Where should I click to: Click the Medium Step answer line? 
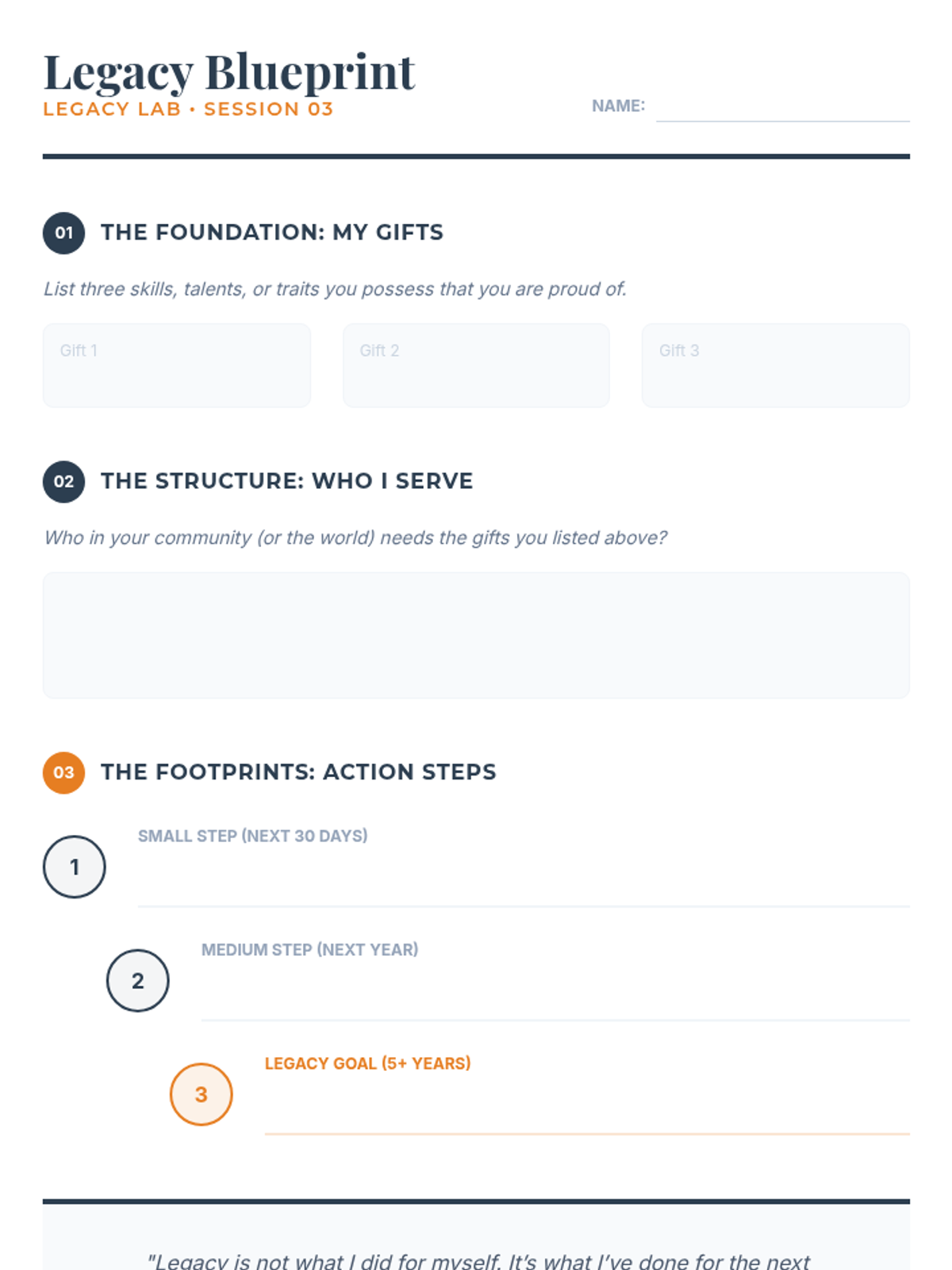[x=555, y=997]
